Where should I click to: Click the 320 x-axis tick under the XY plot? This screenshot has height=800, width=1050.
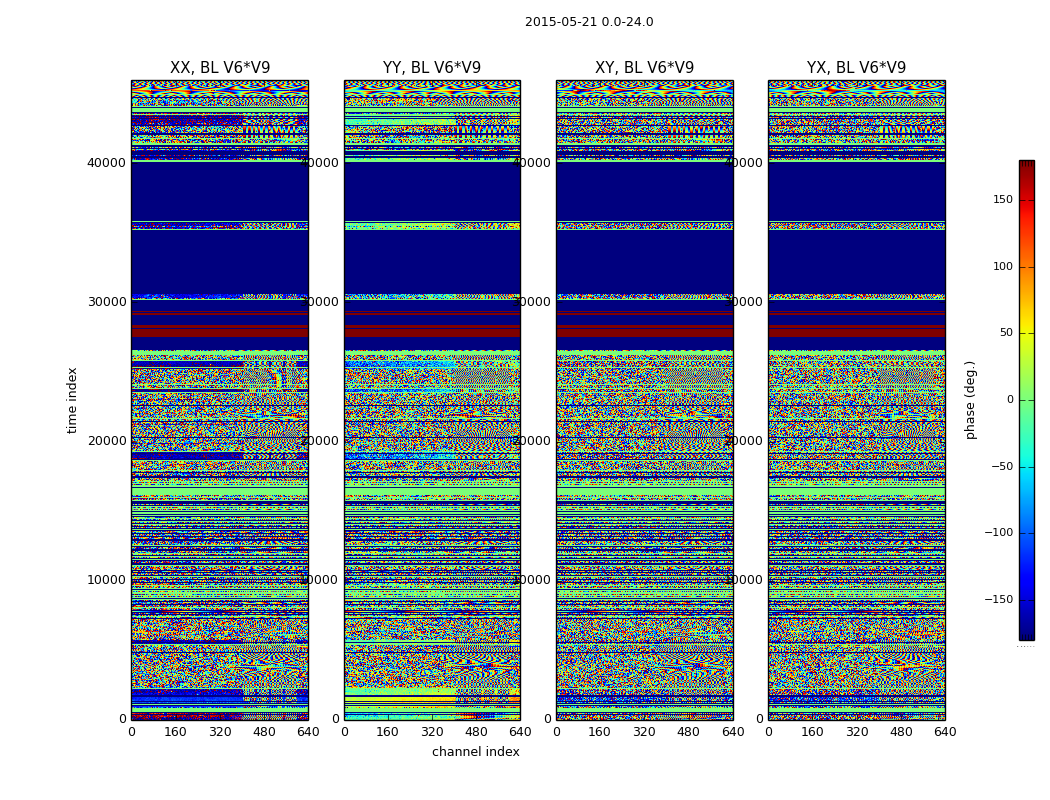644,732
